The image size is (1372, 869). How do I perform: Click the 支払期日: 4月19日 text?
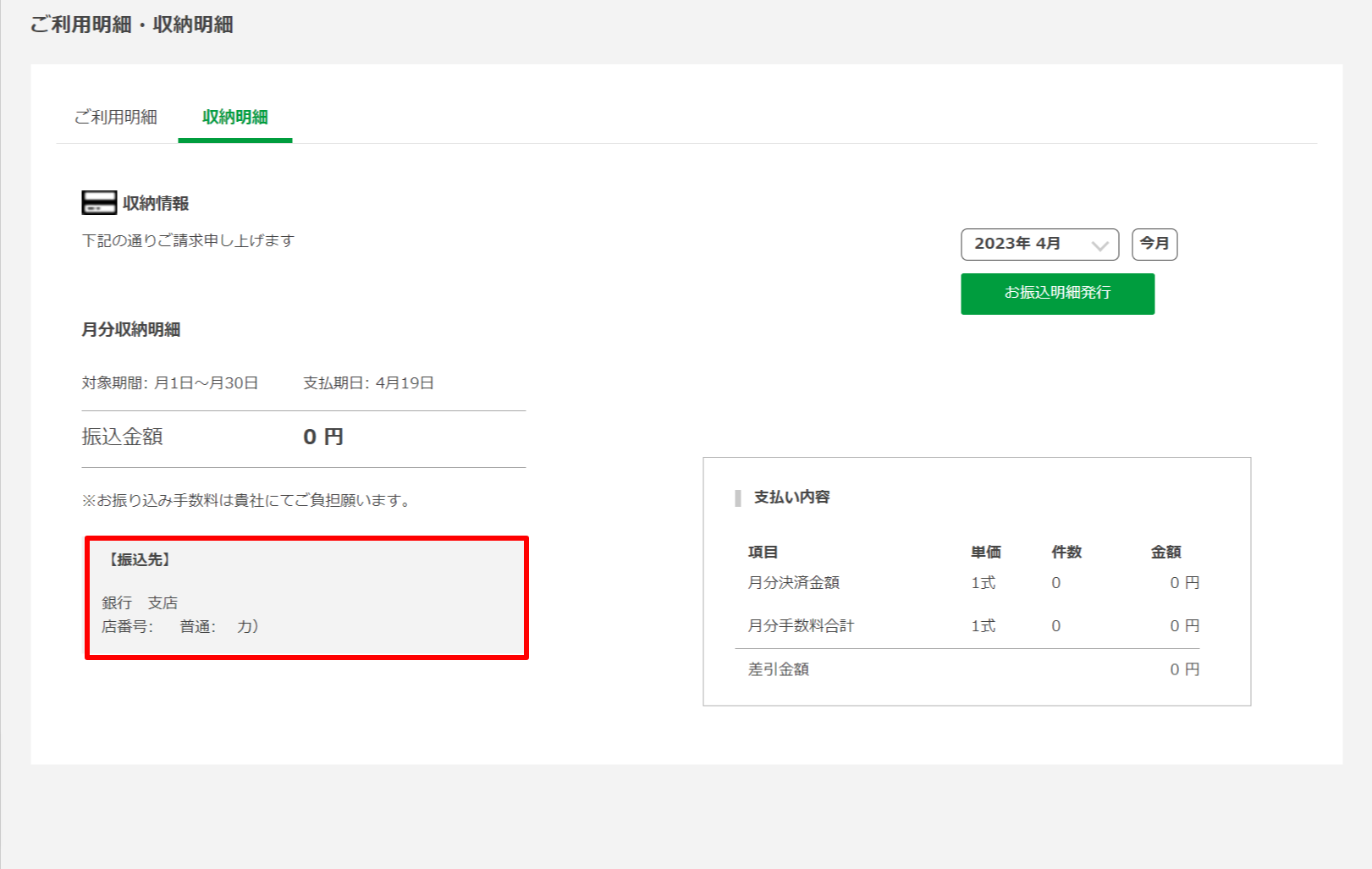coord(369,383)
